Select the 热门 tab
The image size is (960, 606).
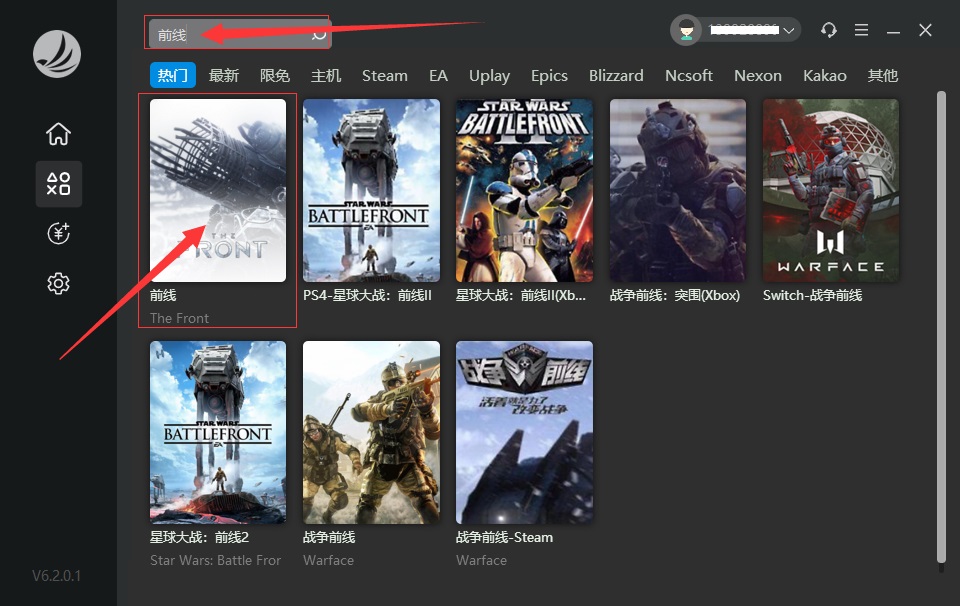[173, 75]
